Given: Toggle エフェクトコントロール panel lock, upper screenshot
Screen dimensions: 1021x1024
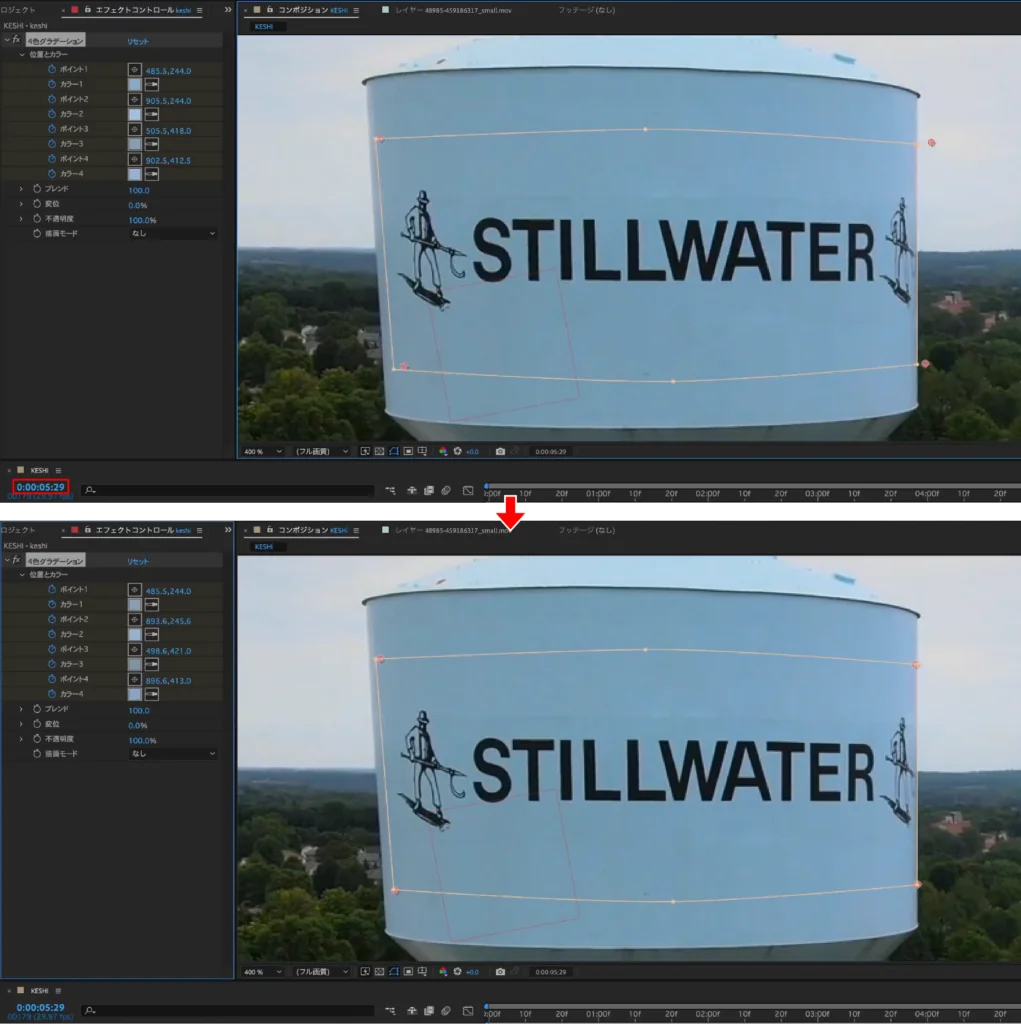Looking at the screenshot, I should coord(88,10).
